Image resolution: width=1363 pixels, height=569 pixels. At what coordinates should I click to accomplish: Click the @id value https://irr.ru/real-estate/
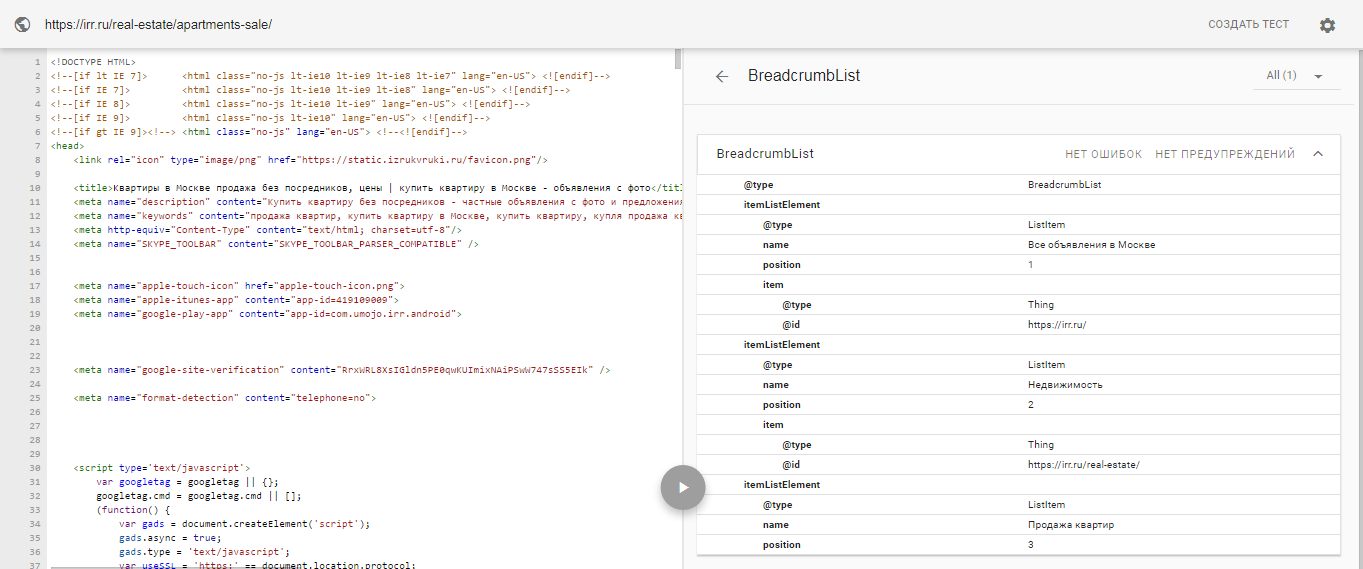(1084, 465)
